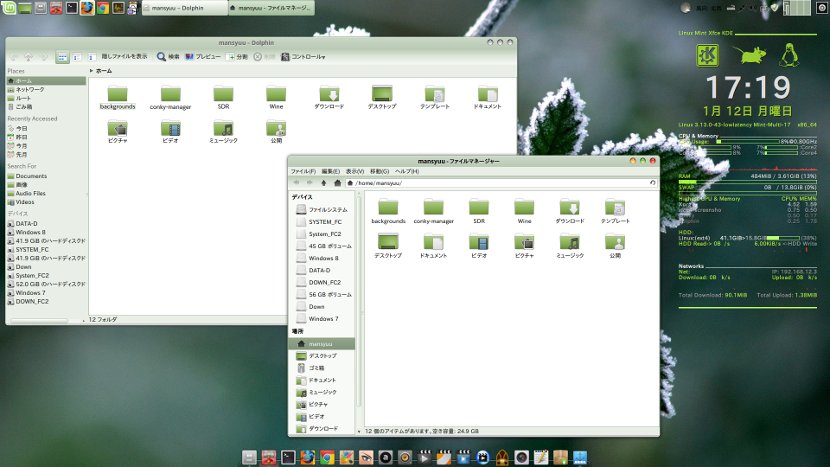Open backgrounds folder in Dolphin
Viewport: 830px width, 467px height.
pyautogui.click(x=118, y=98)
